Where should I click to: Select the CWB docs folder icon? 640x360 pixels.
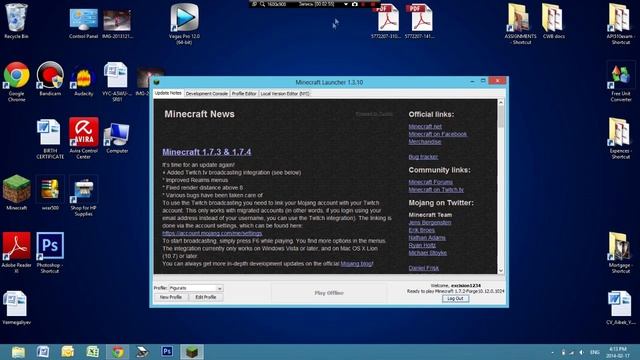pos(553,21)
